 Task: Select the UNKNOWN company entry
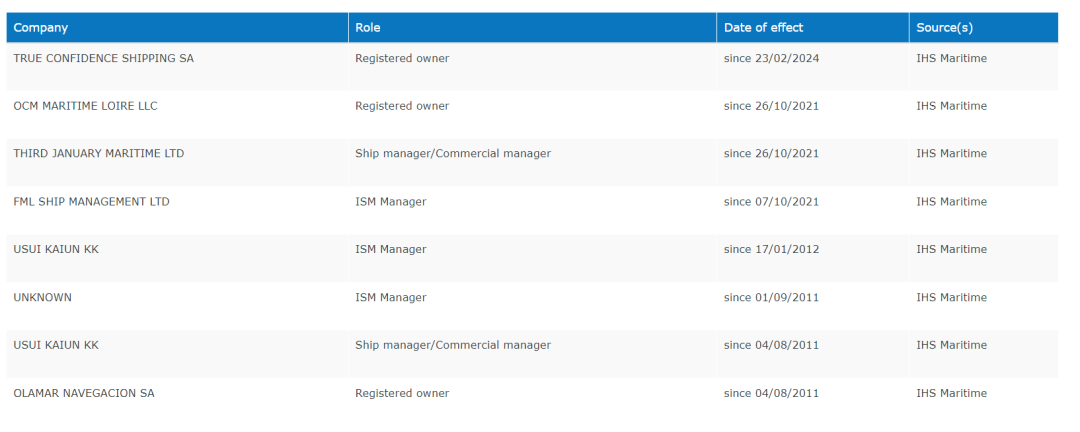pos(43,298)
